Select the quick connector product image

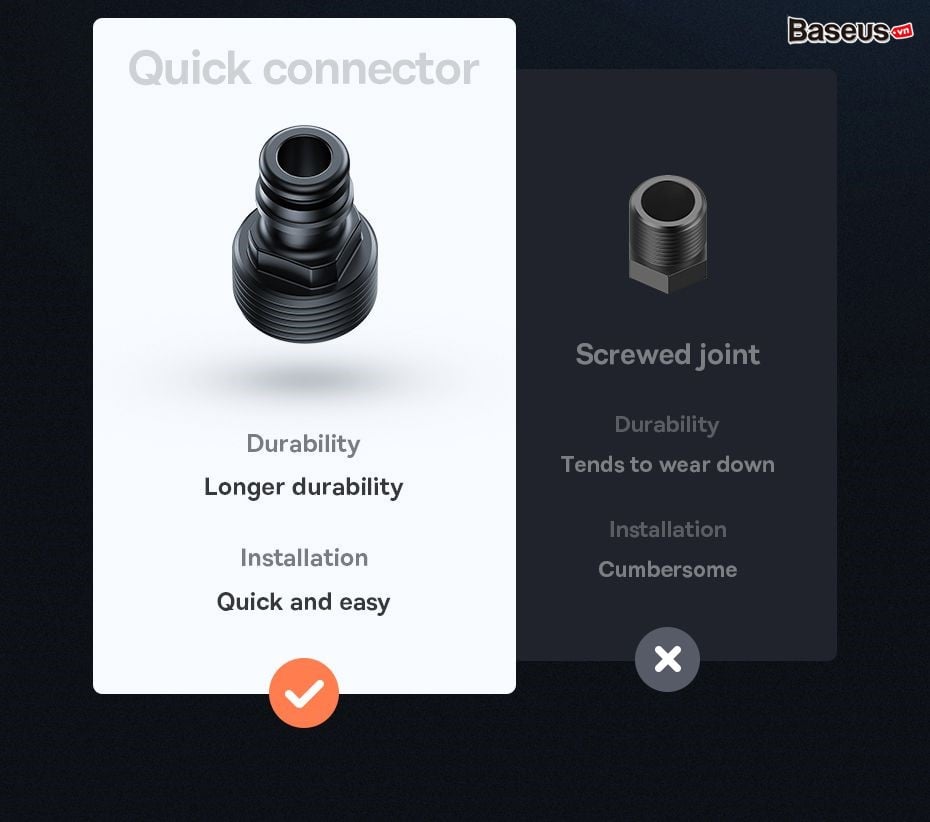click(304, 234)
